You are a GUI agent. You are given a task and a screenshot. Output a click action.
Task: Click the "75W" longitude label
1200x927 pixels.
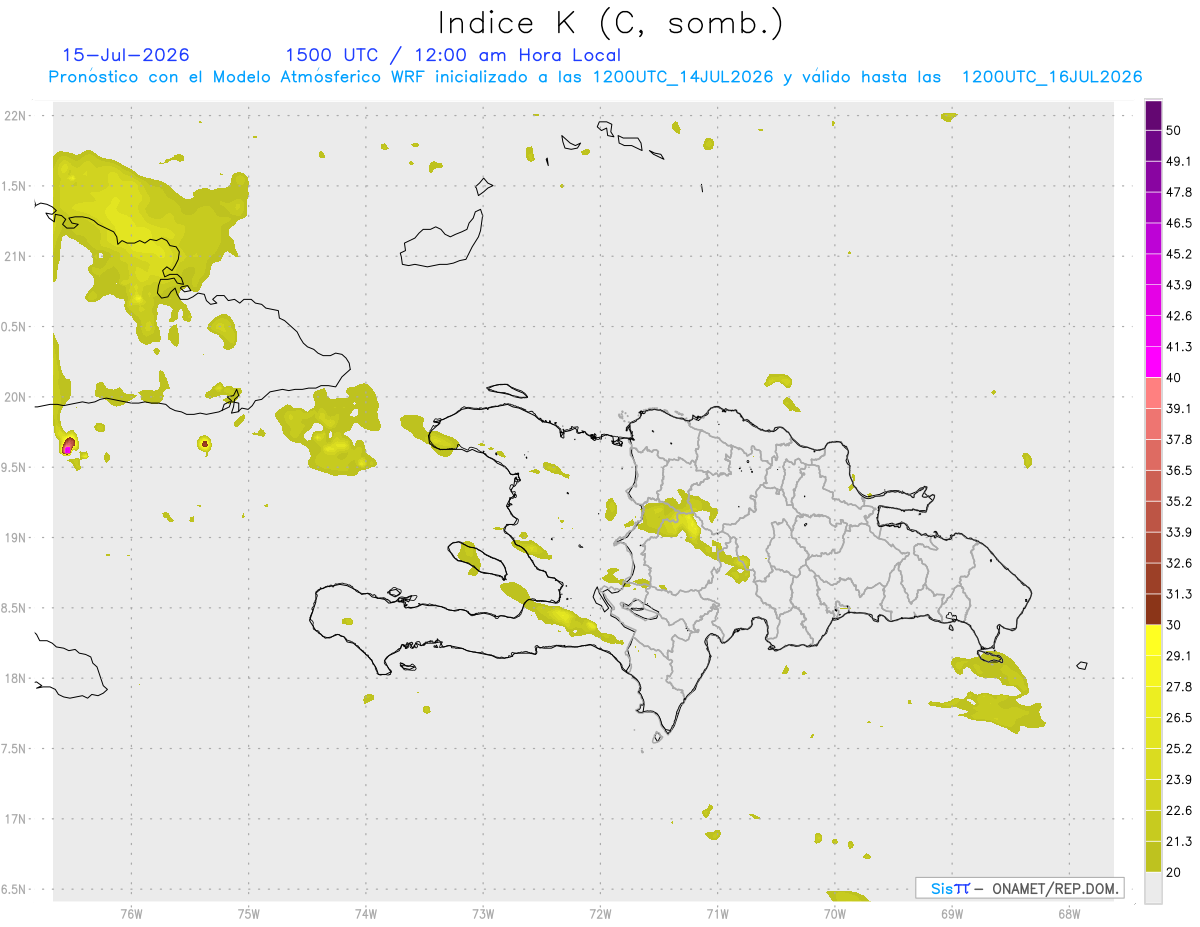[248, 913]
